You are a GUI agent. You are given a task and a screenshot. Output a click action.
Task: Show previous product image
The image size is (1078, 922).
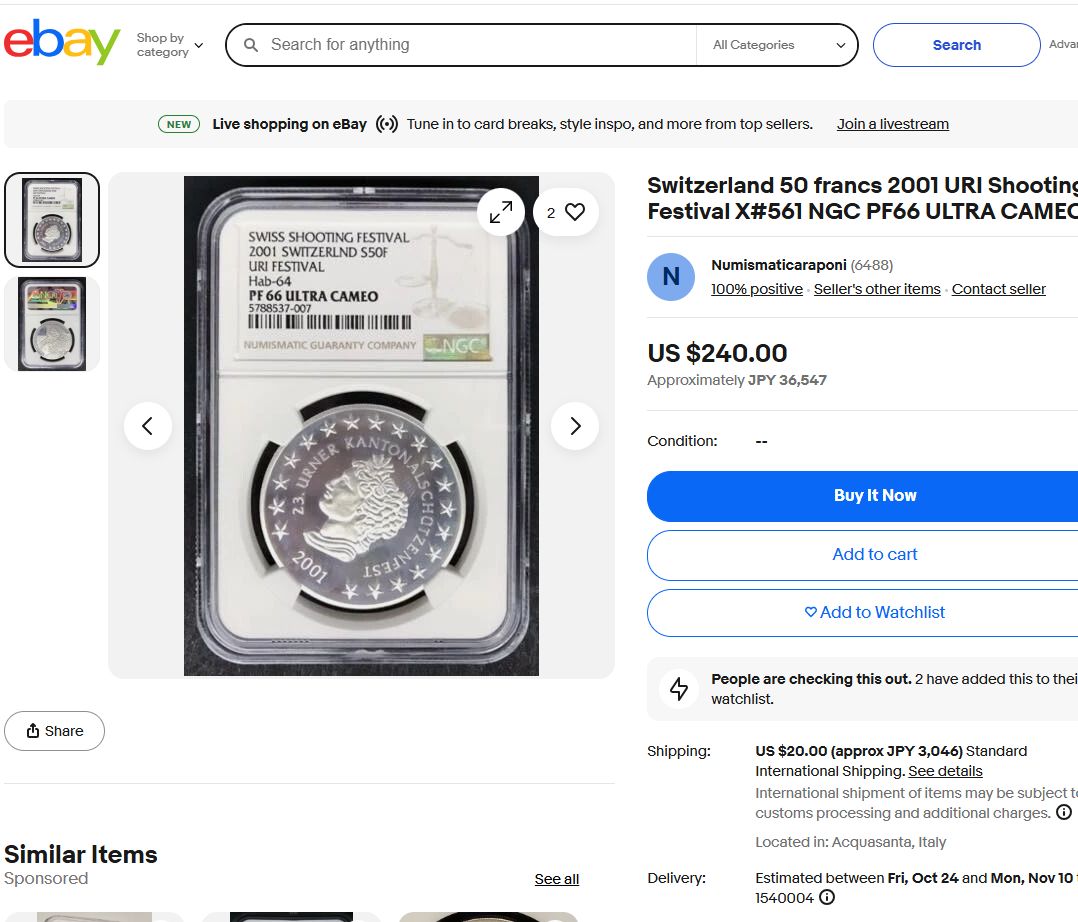[148, 426]
